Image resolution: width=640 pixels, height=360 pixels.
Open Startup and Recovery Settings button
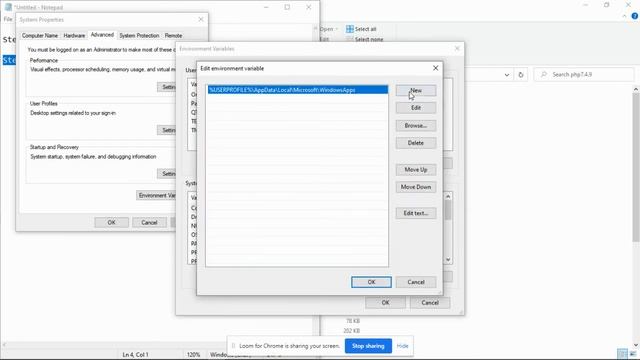coord(167,173)
